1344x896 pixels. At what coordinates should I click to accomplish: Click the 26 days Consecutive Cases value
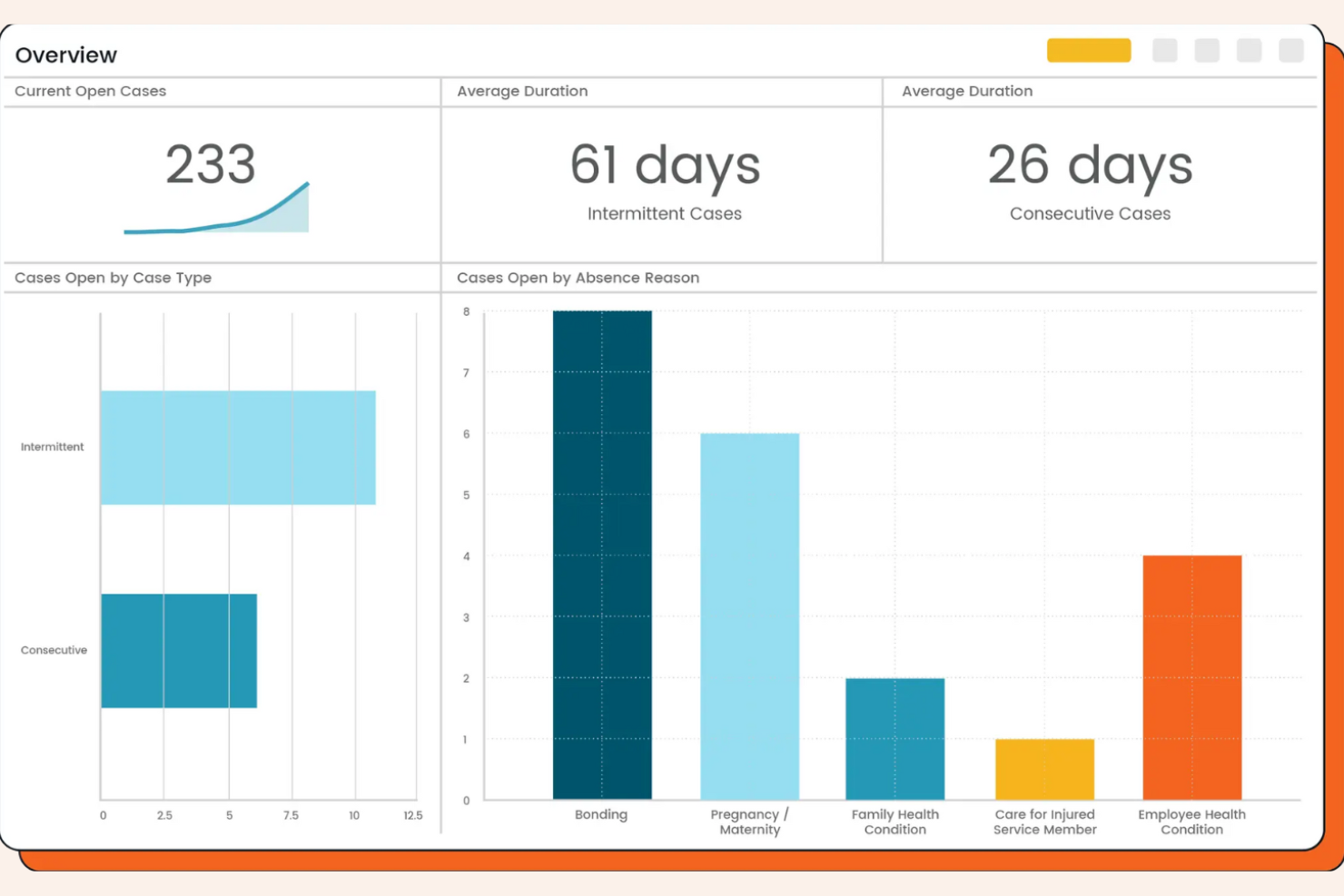[1090, 166]
